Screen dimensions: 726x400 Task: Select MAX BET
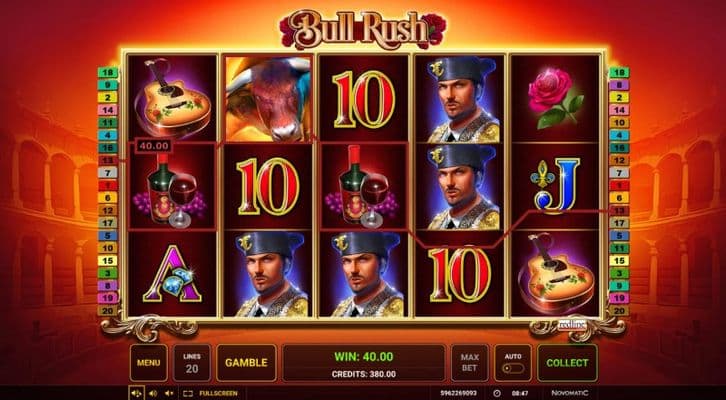click(x=469, y=363)
